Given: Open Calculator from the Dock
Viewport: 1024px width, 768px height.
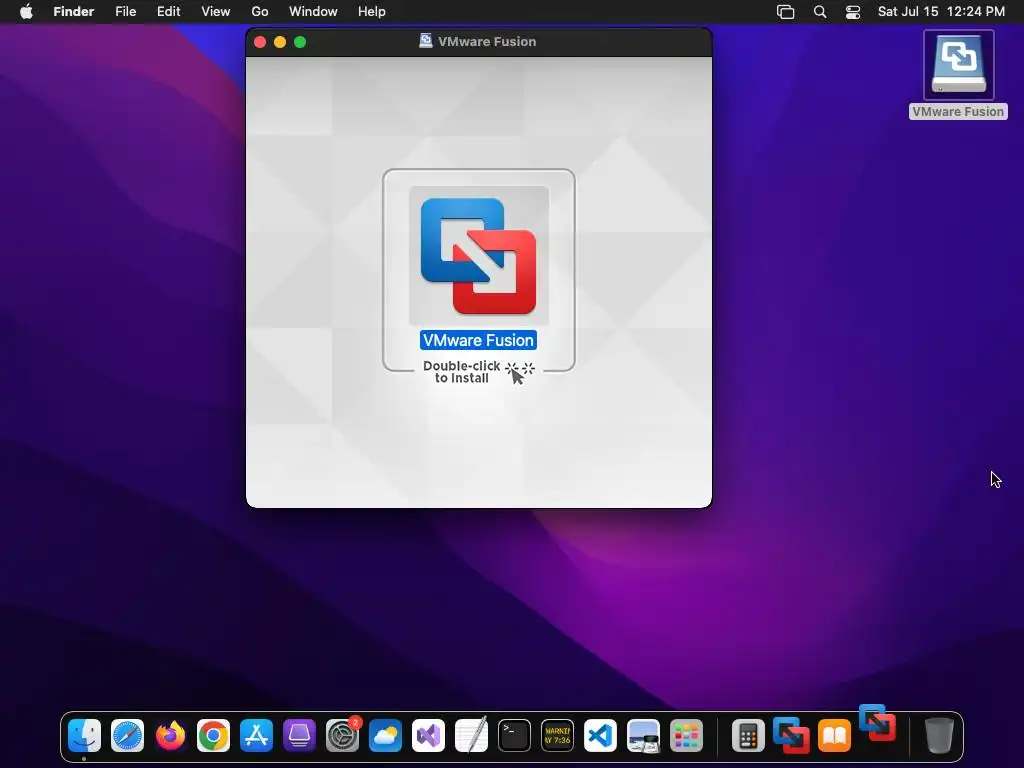Looking at the screenshot, I should (748, 736).
